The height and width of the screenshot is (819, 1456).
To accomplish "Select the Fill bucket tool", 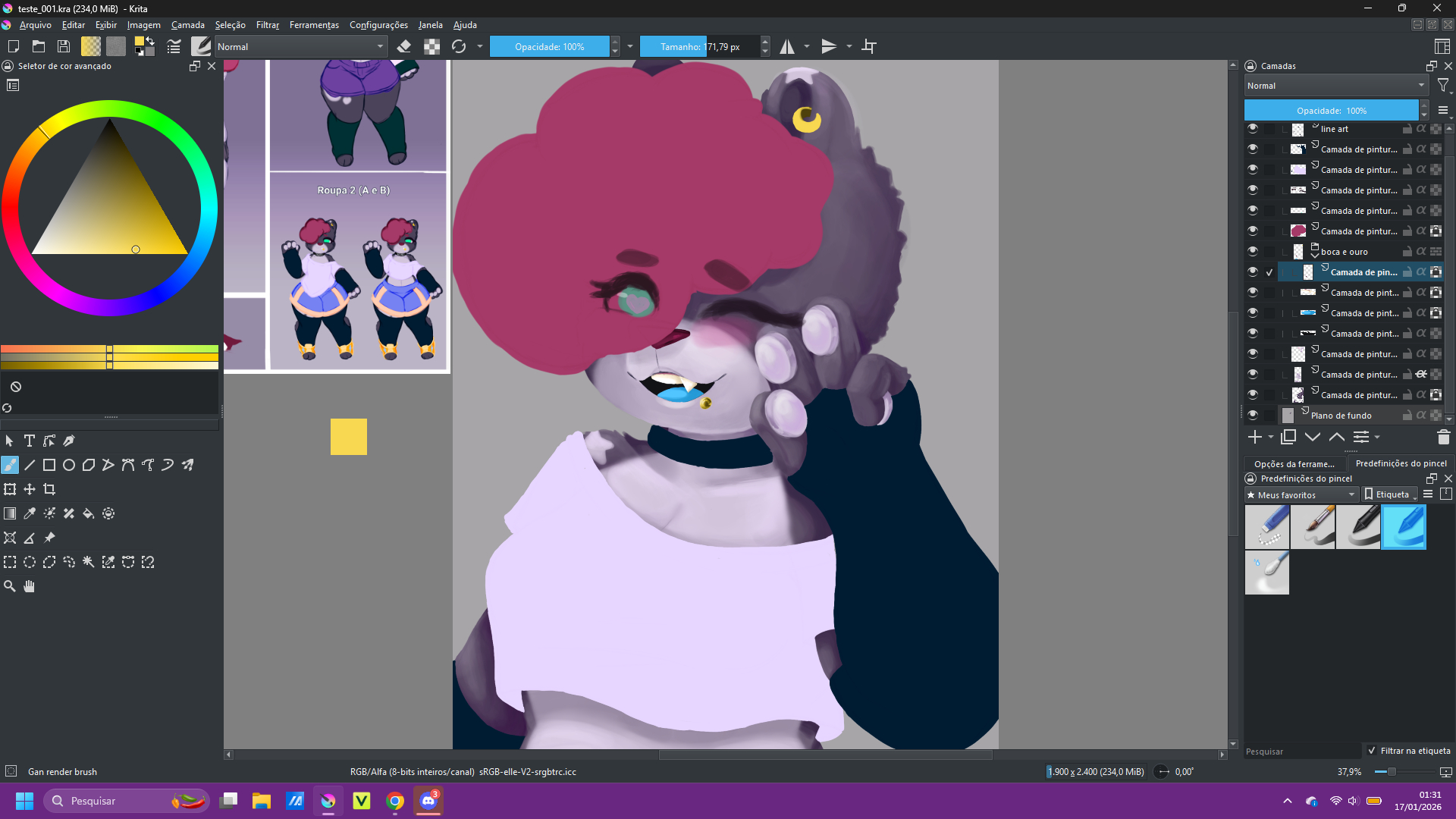I will [x=89, y=513].
